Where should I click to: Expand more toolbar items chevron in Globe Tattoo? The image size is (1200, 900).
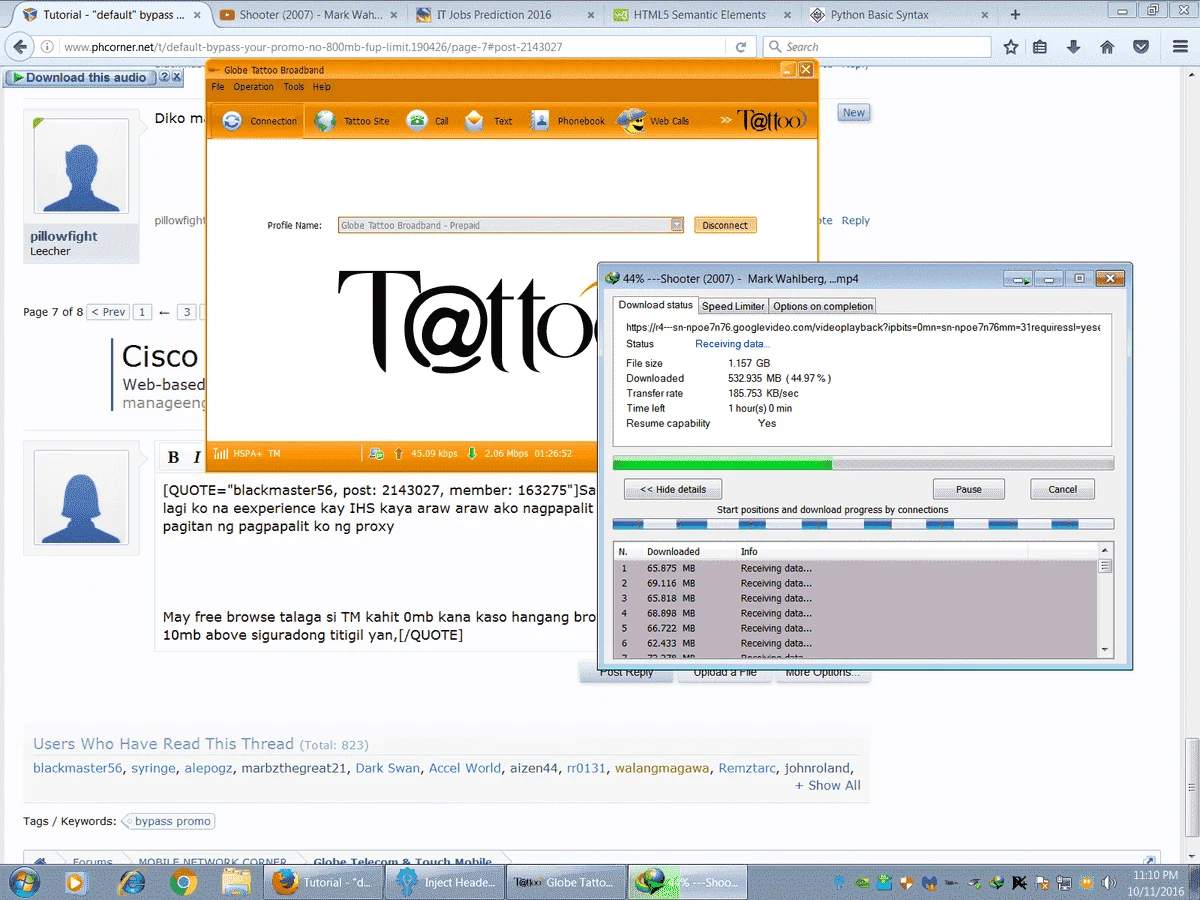(x=725, y=121)
